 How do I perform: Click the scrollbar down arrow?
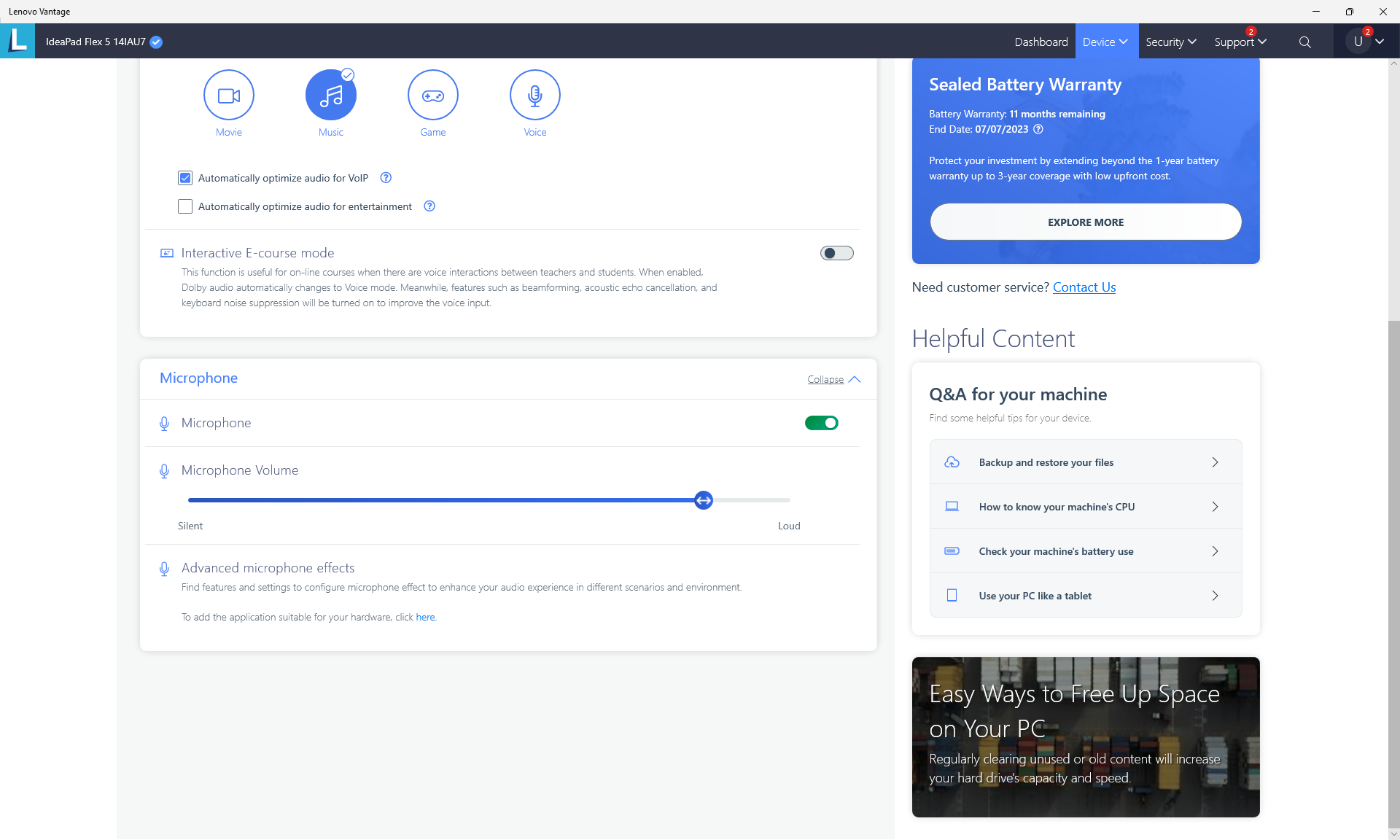coord(1393,834)
